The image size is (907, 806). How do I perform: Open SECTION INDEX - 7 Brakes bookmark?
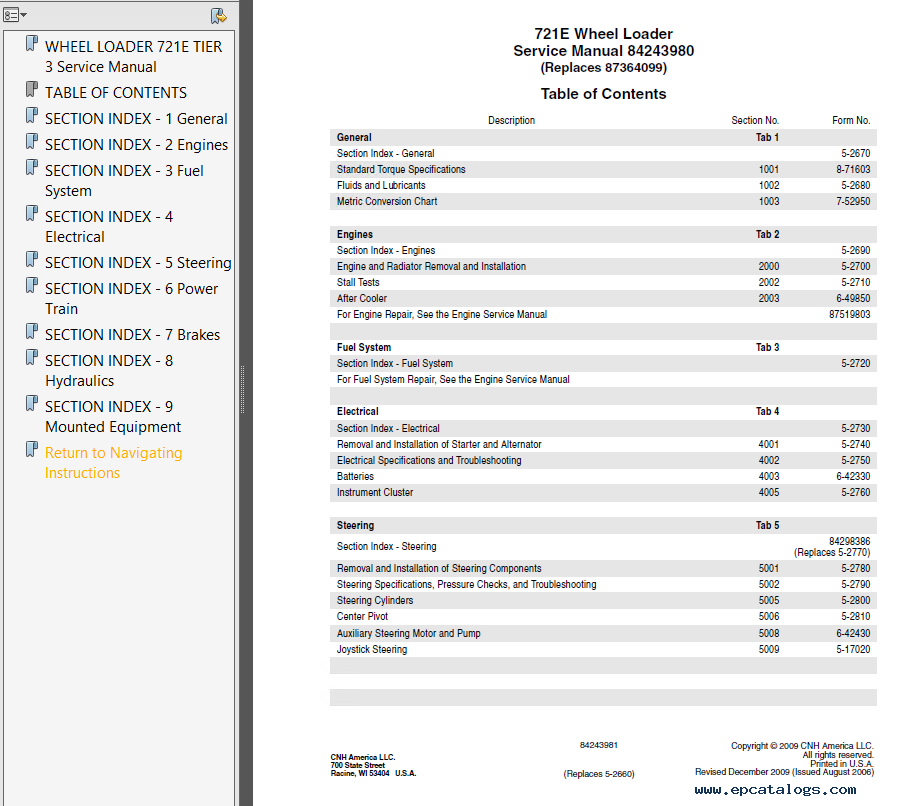coord(132,335)
